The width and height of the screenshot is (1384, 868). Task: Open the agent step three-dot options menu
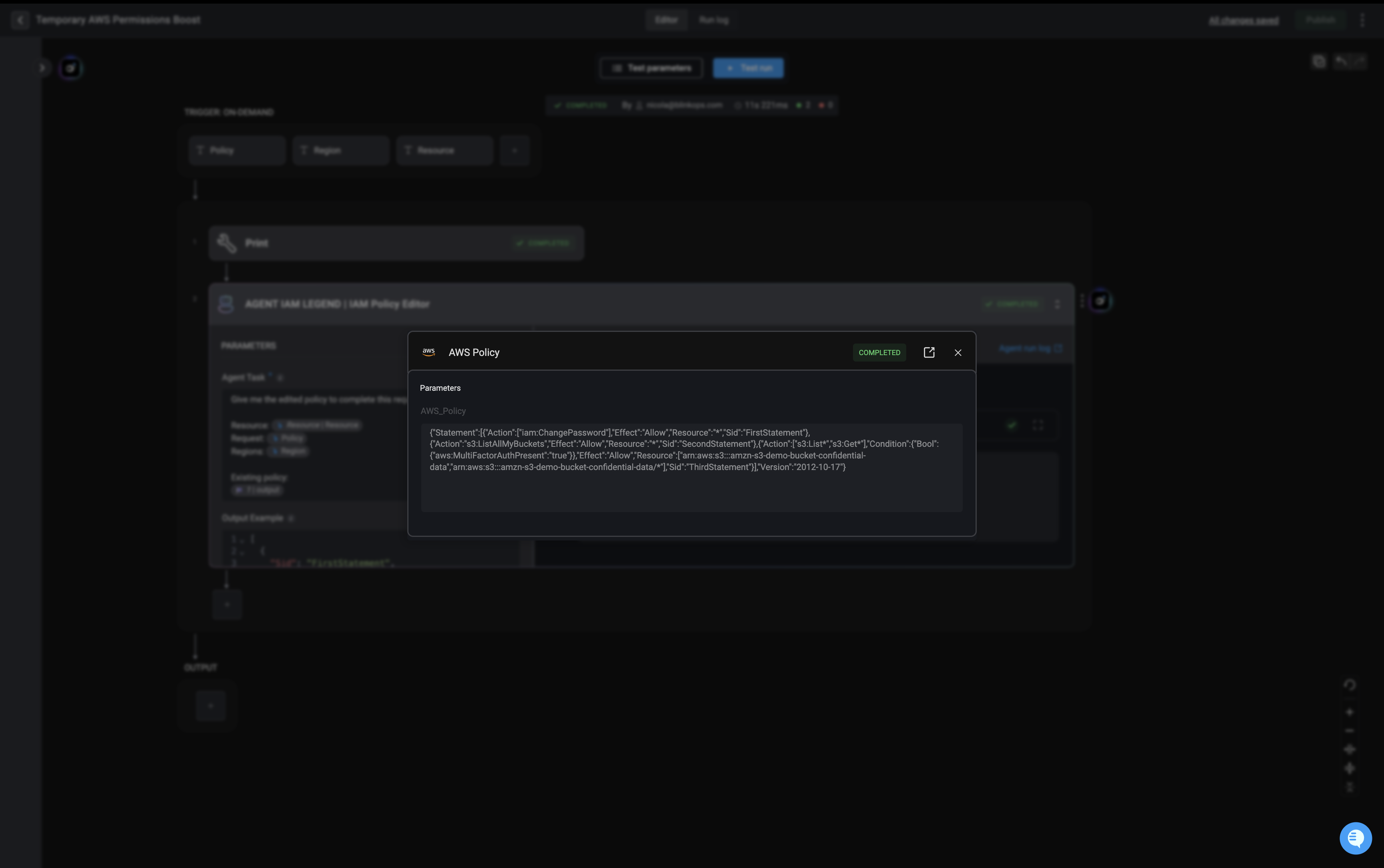1057,304
